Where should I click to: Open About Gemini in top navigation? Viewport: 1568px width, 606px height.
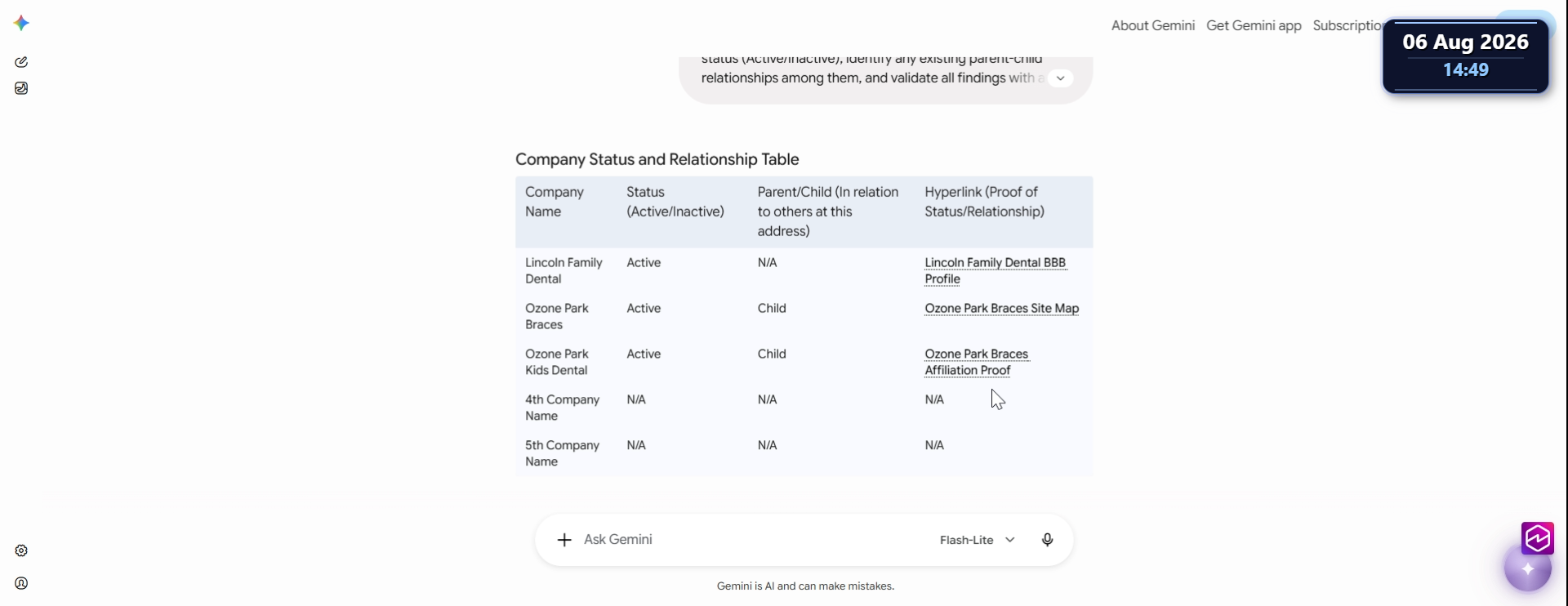pos(1152,25)
